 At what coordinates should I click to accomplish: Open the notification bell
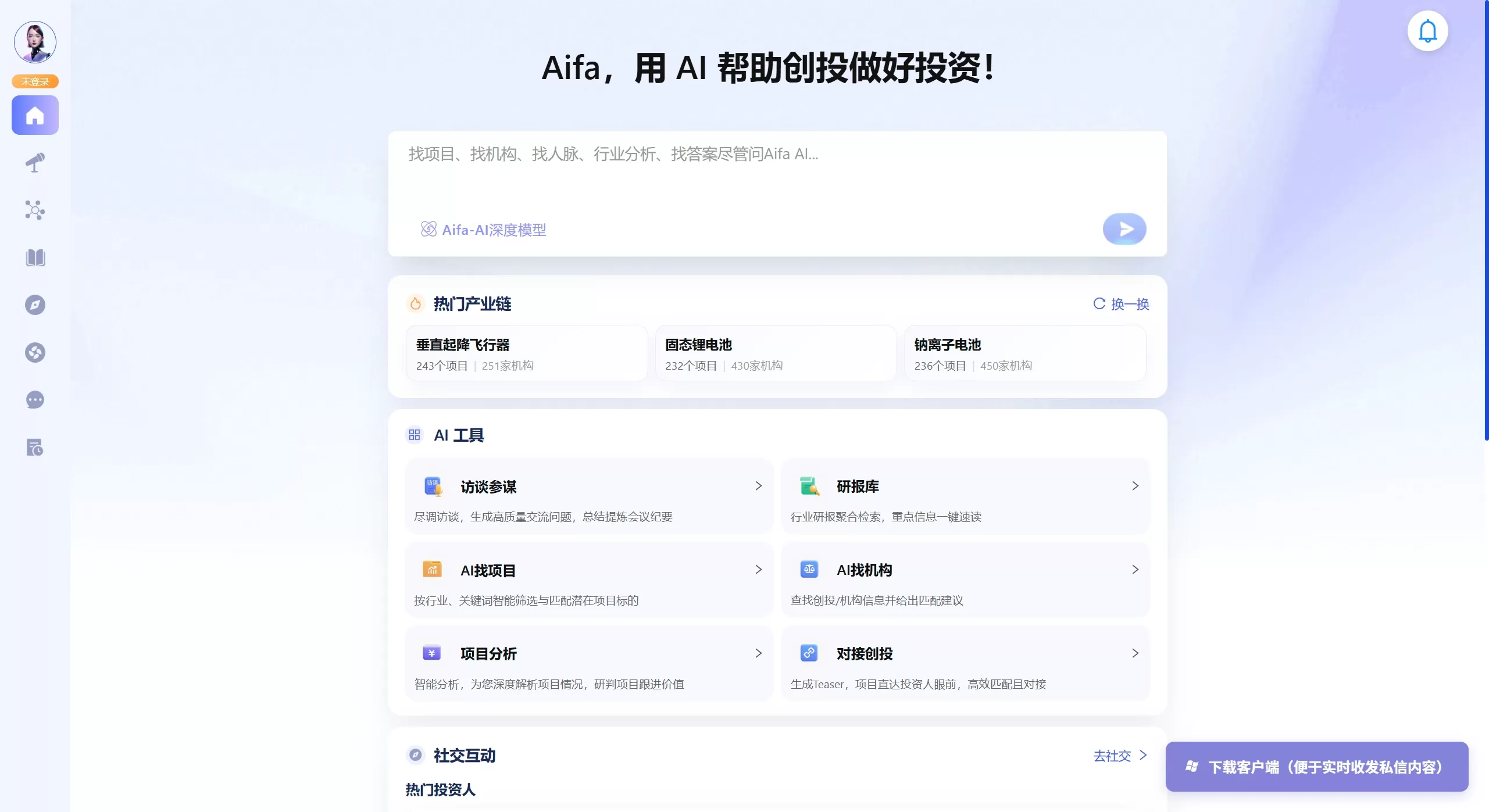tap(1427, 31)
